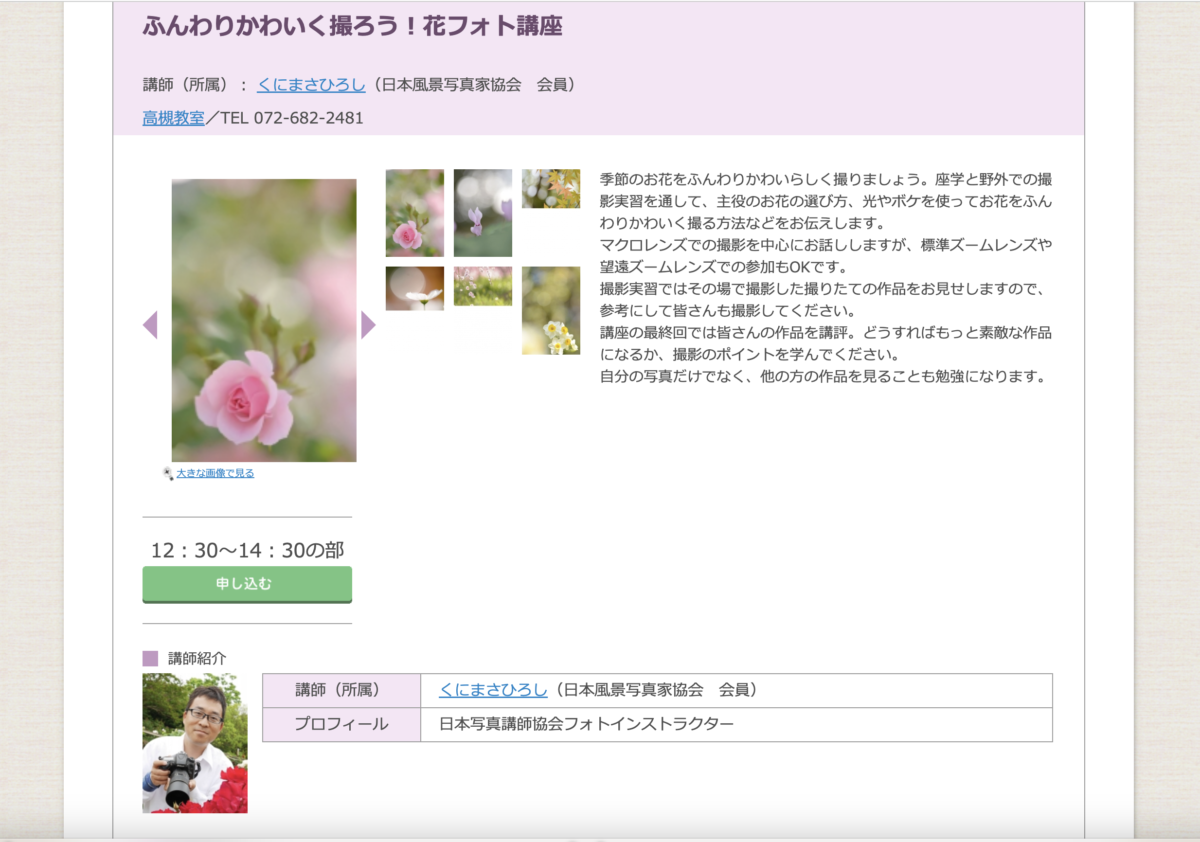Open the 高槻教室 classroom link
This screenshot has width=1200, height=842.
[x=173, y=118]
